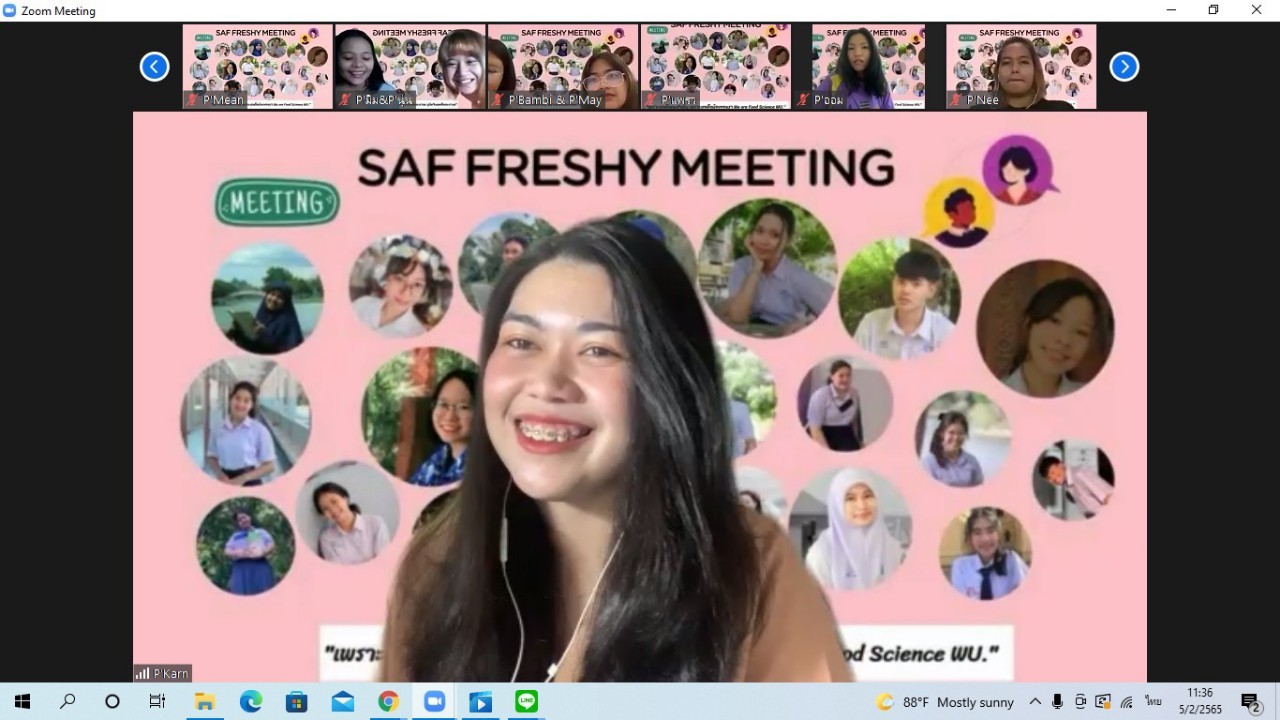Switch the keyboard input language indicator
The image size is (1280, 720).
(1153, 702)
